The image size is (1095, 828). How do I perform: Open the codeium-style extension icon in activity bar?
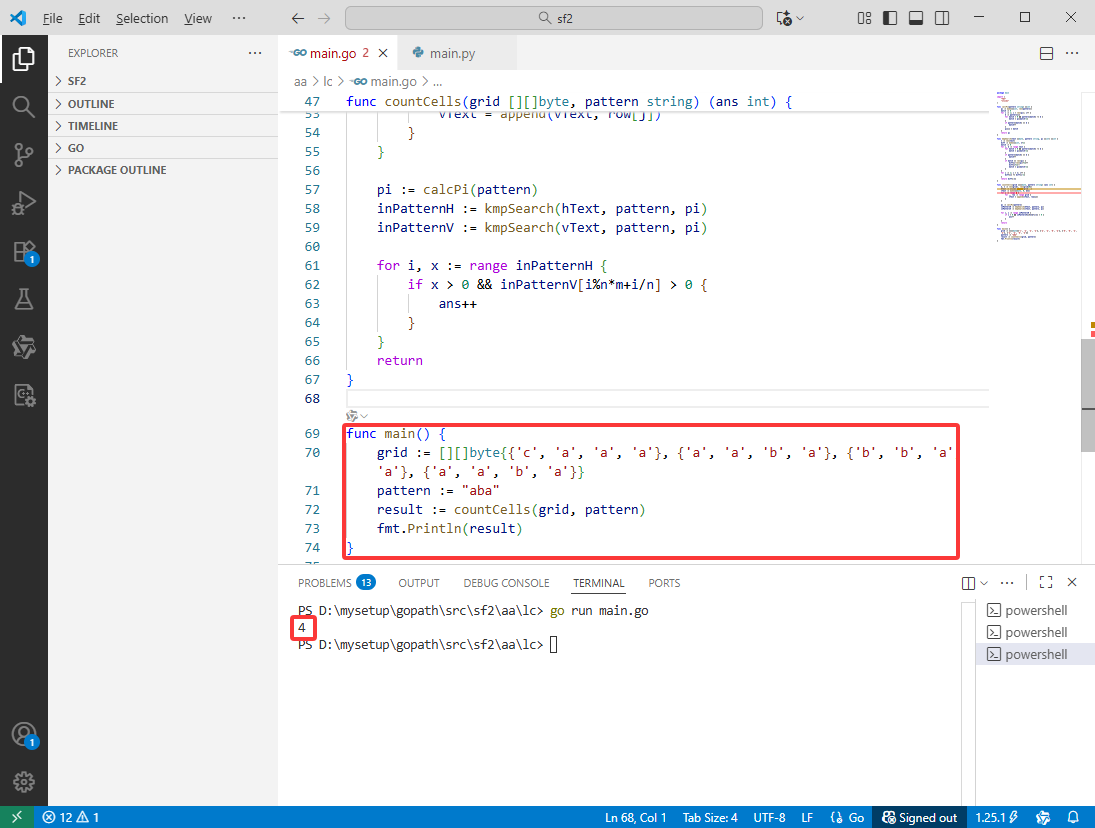tap(24, 347)
